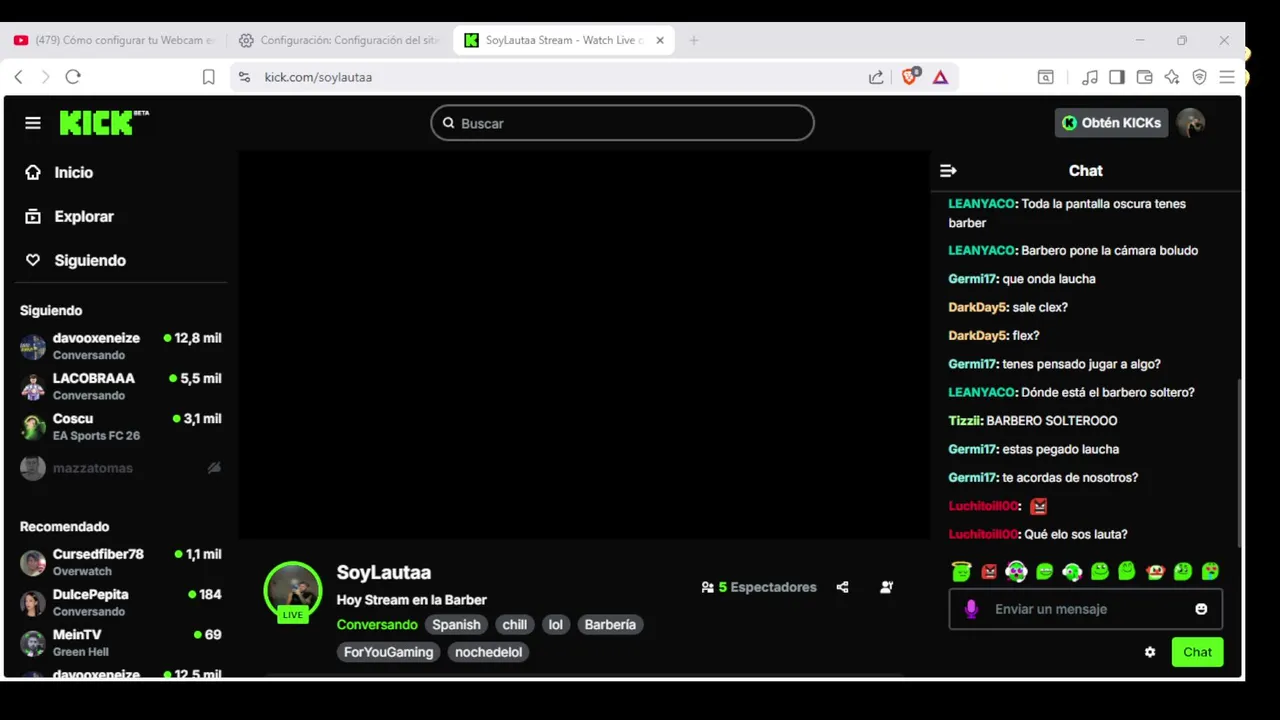The width and height of the screenshot is (1280, 720).
Task: Select the nochedelol tag
Action: [x=488, y=652]
